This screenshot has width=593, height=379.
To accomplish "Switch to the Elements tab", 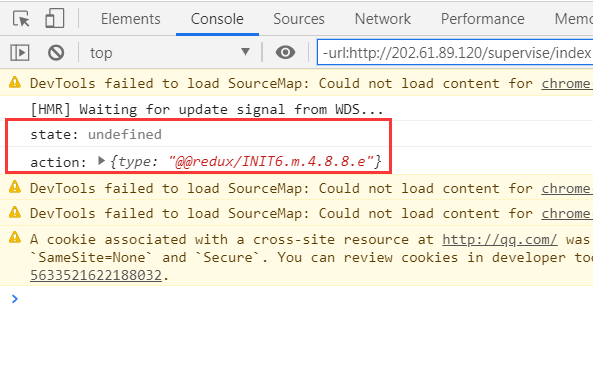I will [x=130, y=19].
